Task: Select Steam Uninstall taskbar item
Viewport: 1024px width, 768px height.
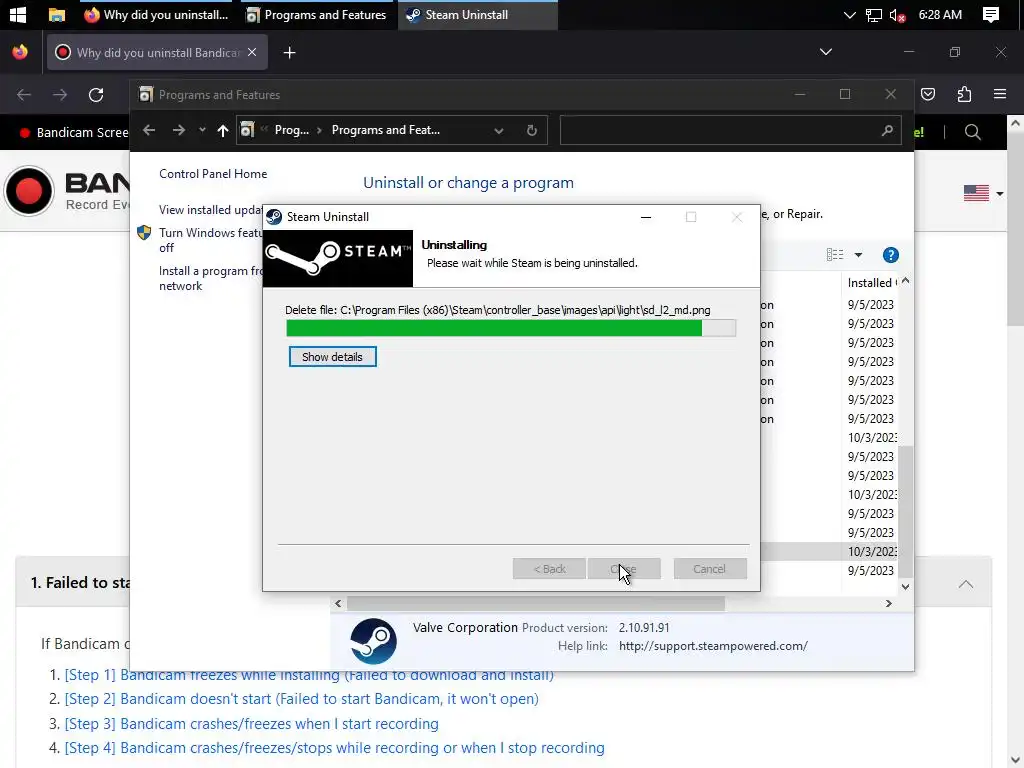Action: click(x=477, y=14)
